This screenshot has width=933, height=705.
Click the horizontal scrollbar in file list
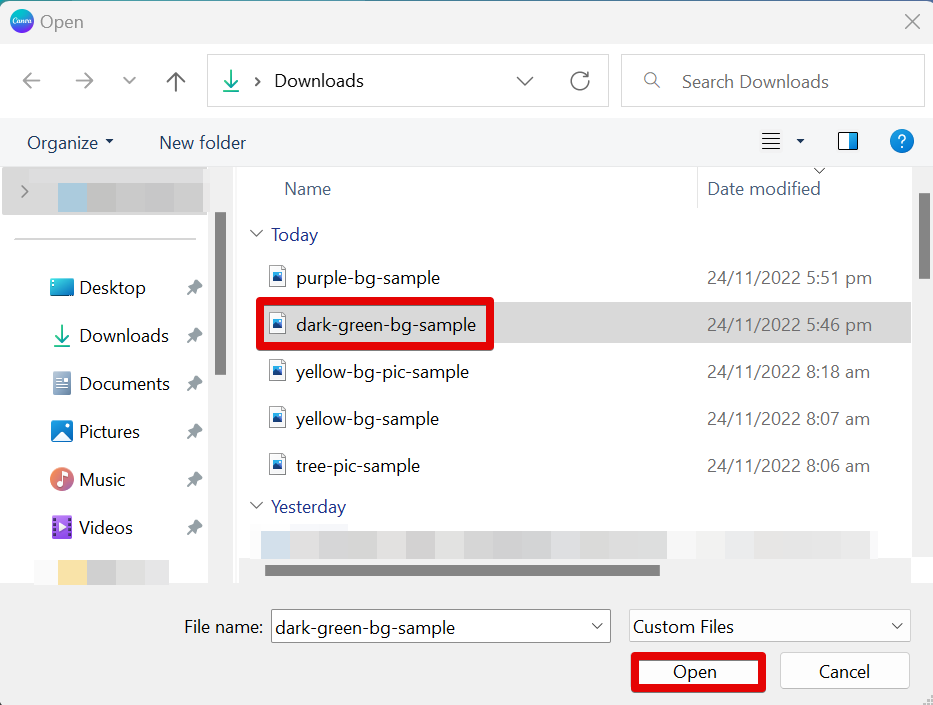(x=462, y=571)
